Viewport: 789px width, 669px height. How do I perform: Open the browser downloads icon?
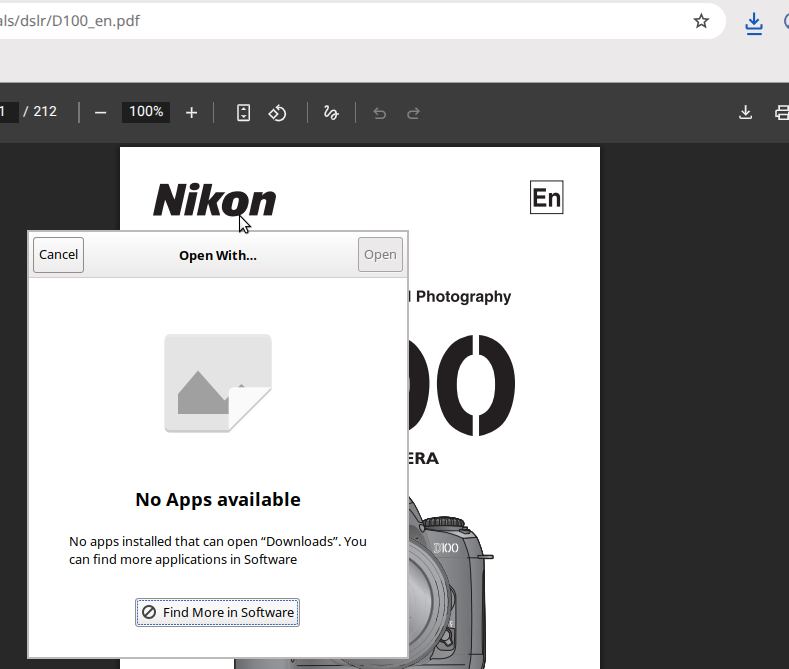(x=754, y=23)
